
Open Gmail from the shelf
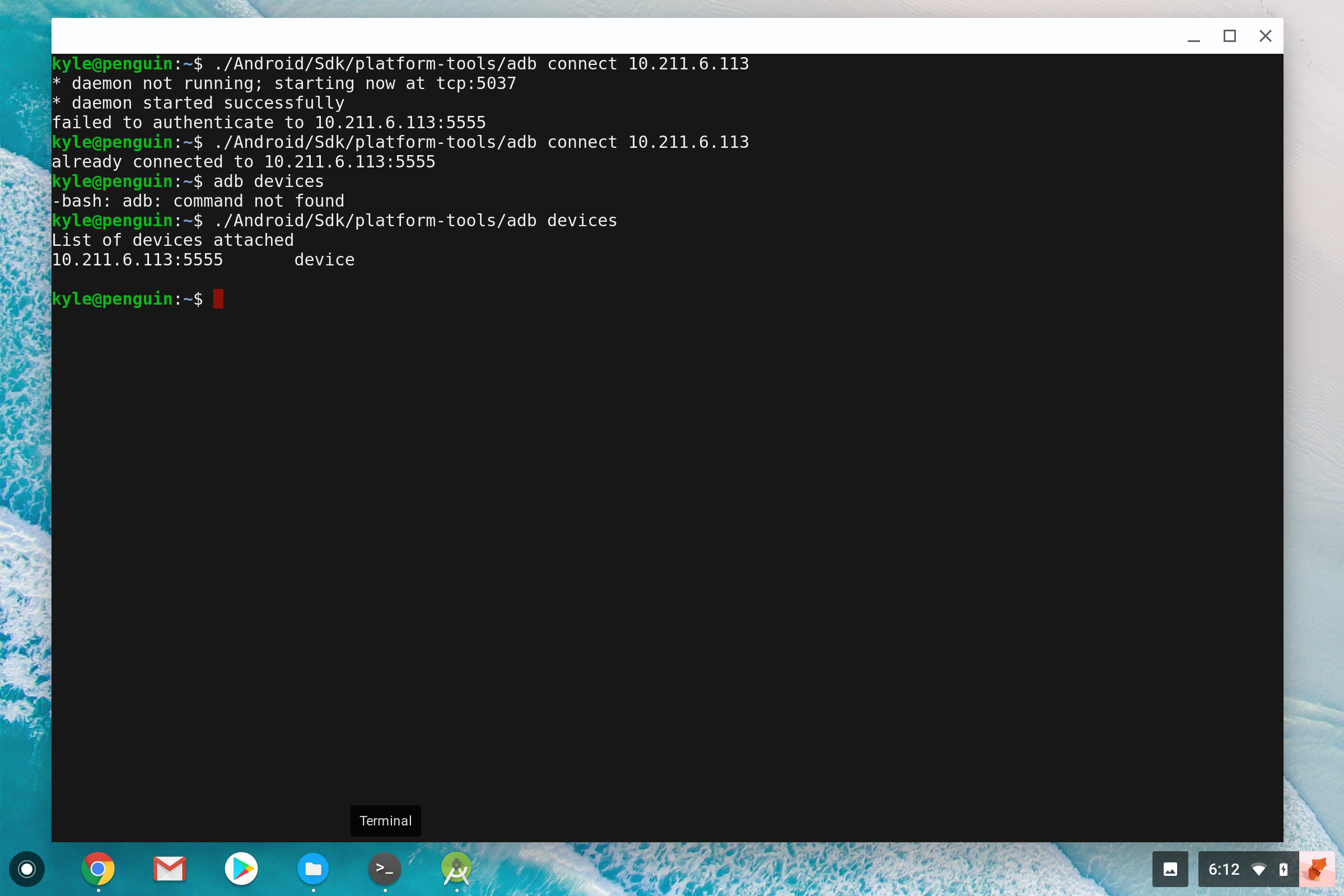169,869
